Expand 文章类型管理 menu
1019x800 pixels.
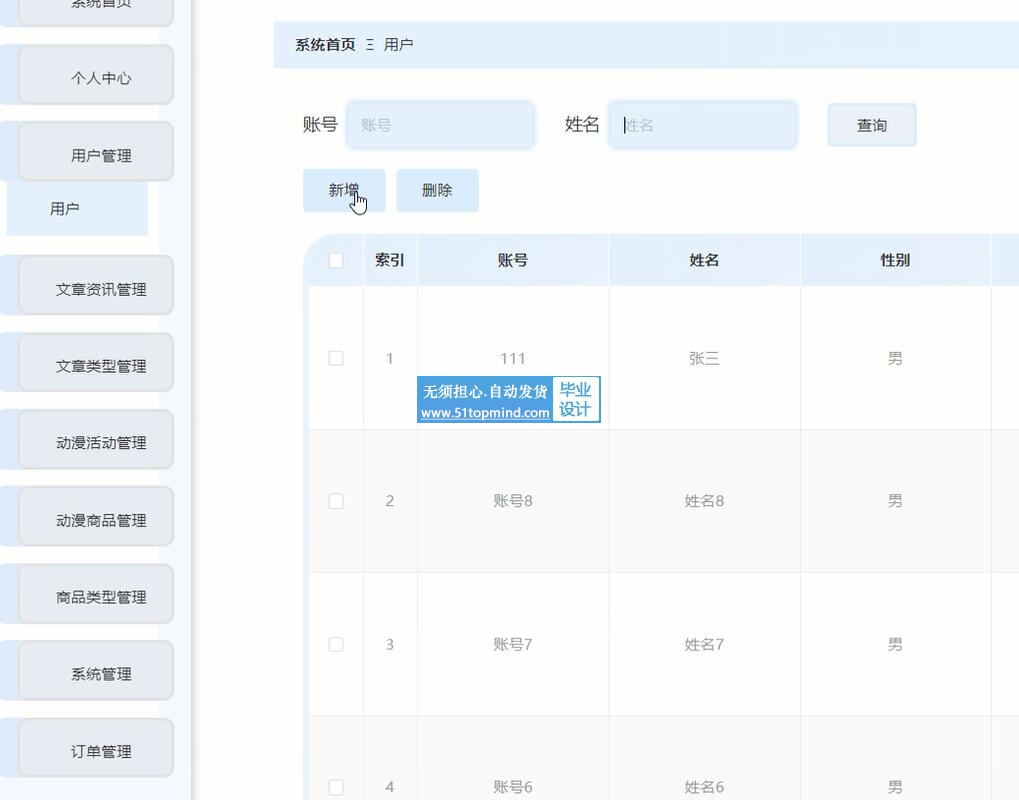[96, 363]
